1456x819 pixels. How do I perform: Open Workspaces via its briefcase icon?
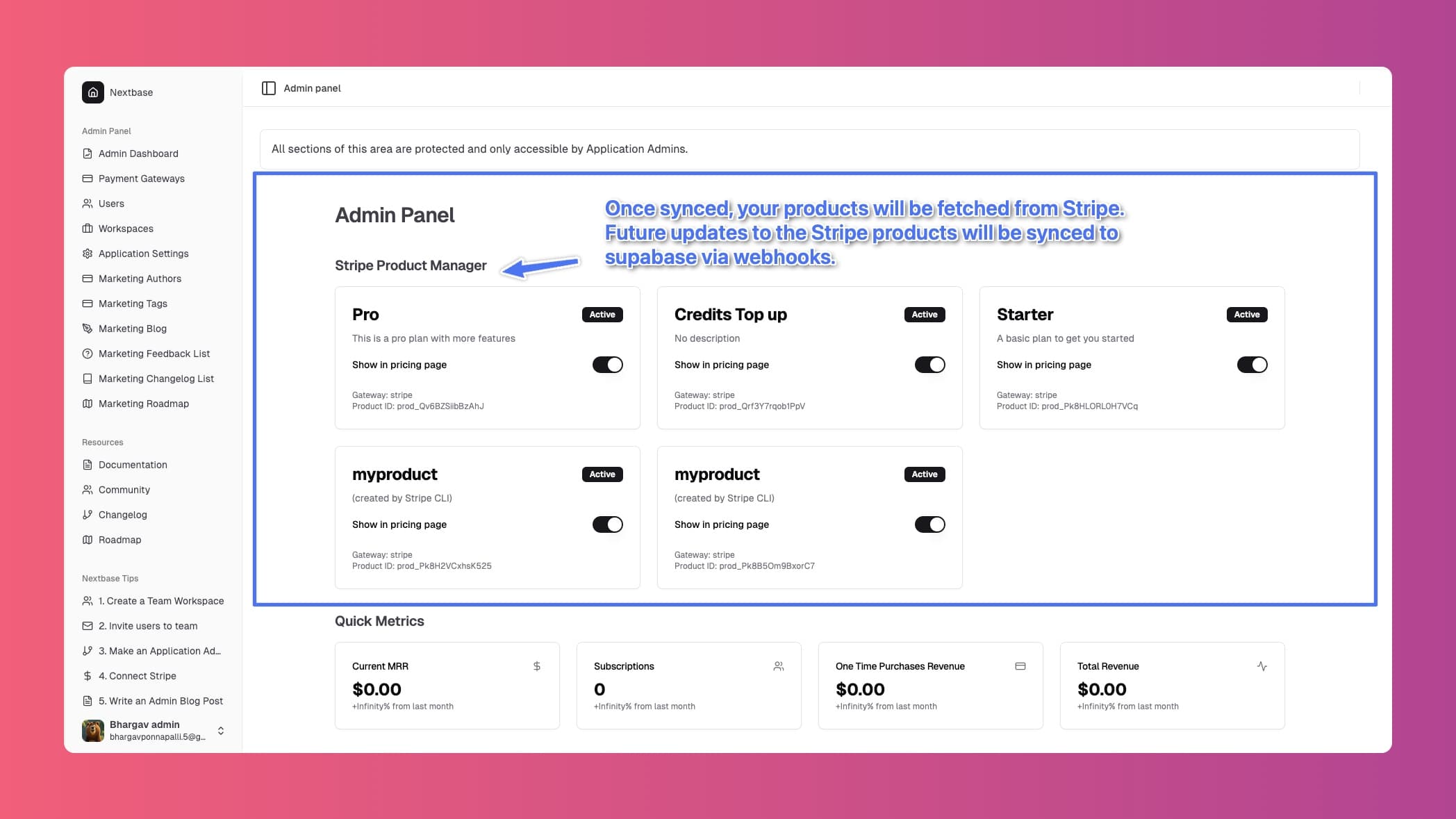pos(87,228)
